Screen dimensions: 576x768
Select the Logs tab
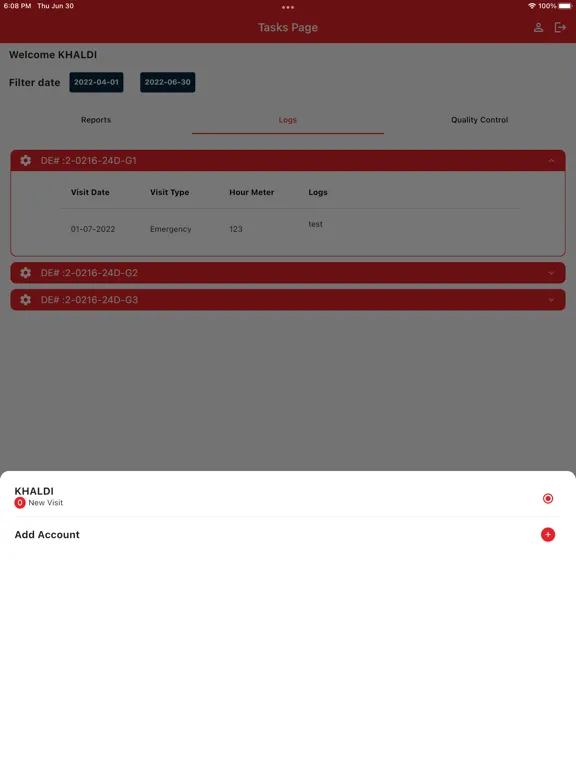[x=288, y=120]
